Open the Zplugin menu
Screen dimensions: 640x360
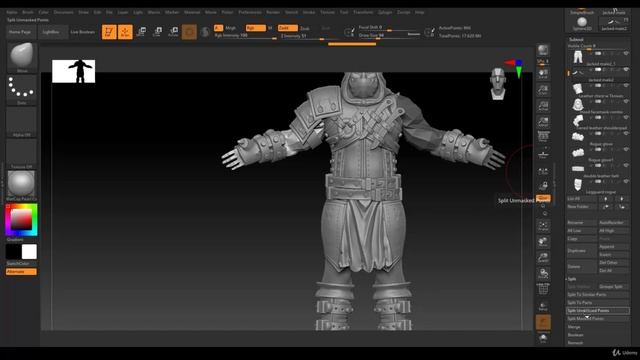(x=385, y=12)
